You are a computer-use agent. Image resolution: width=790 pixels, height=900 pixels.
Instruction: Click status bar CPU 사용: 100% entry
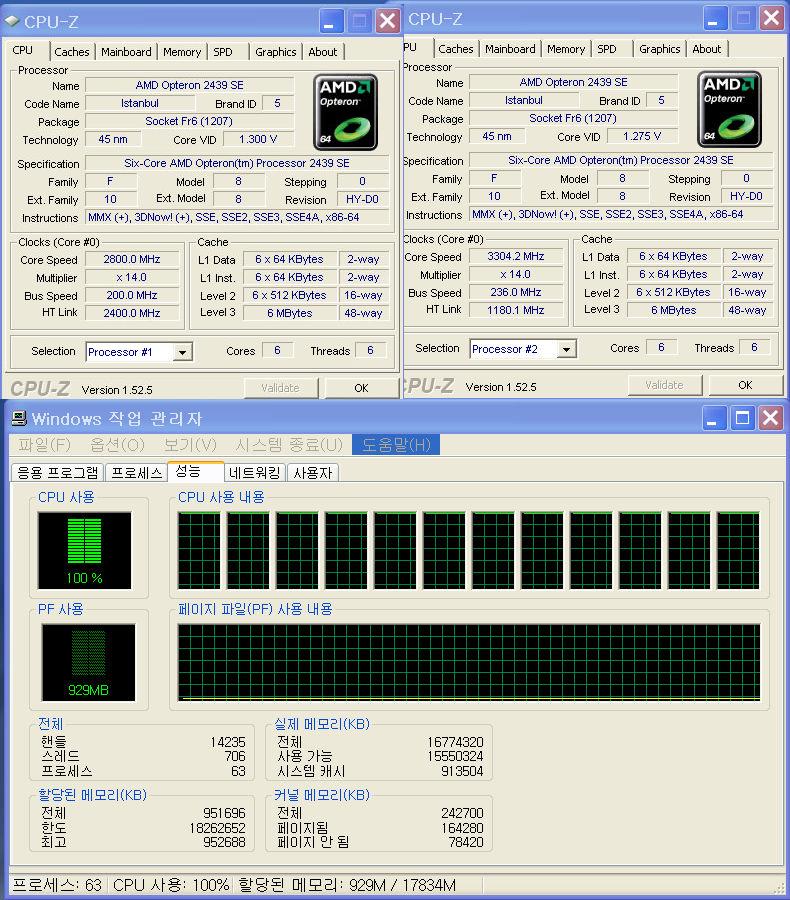(x=171, y=885)
